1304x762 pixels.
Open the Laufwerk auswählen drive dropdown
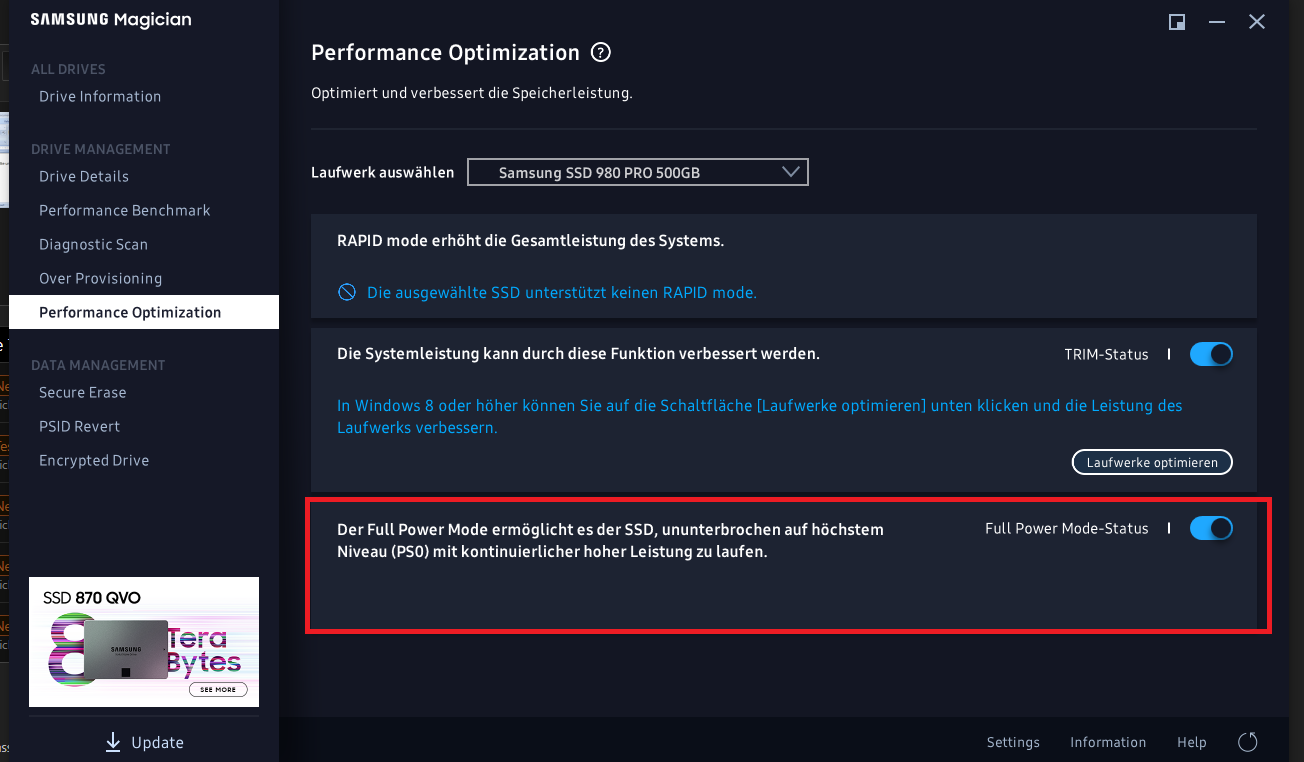638,172
